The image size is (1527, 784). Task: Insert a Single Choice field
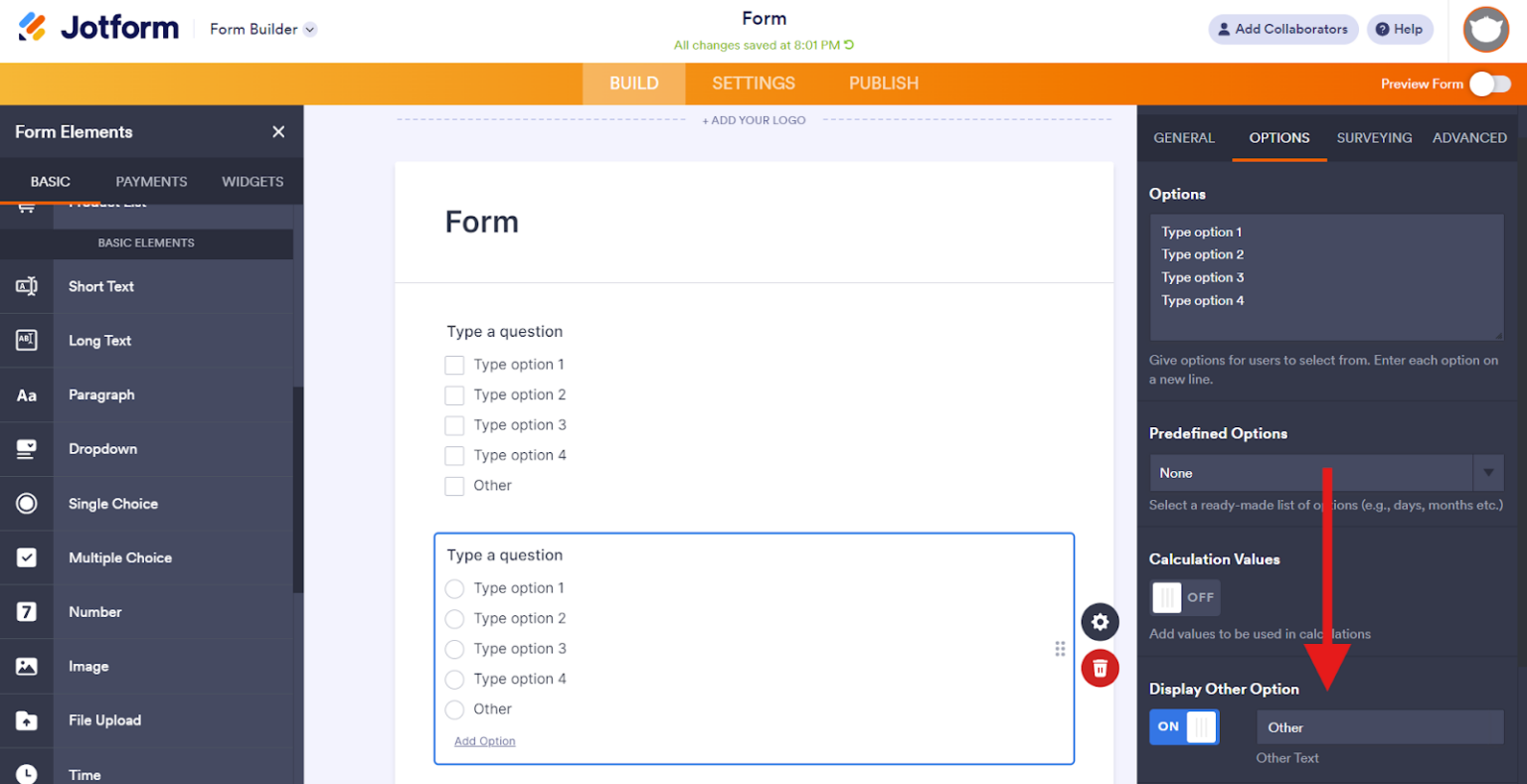tap(112, 503)
